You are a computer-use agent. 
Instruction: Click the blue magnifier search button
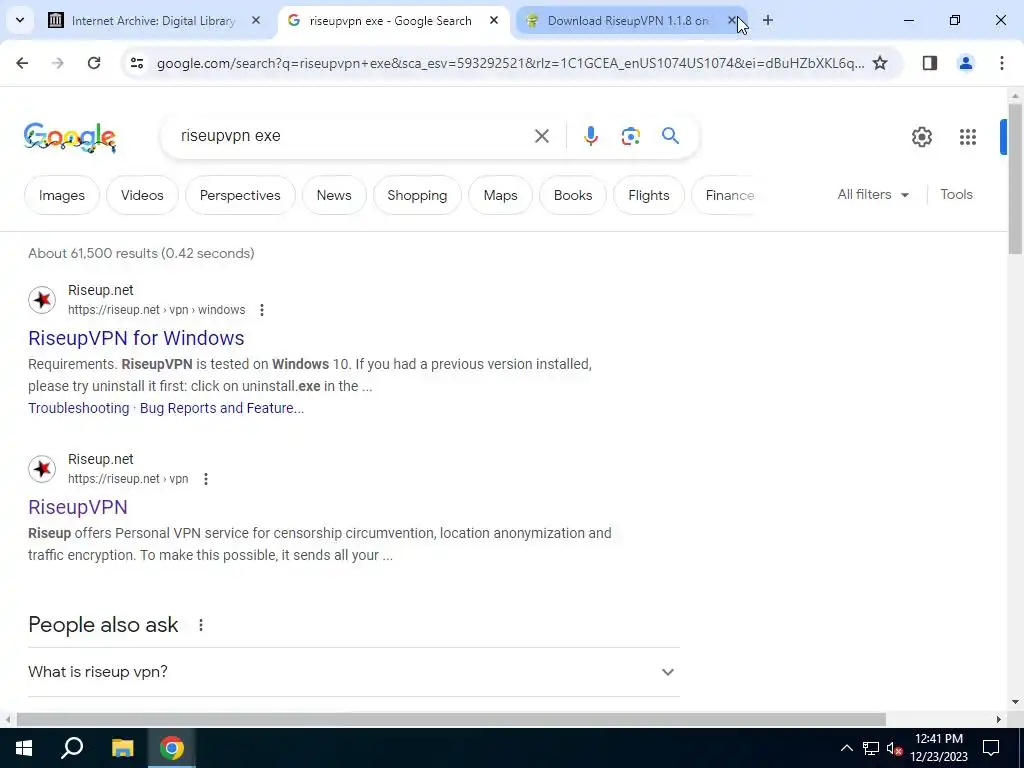coord(670,136)
